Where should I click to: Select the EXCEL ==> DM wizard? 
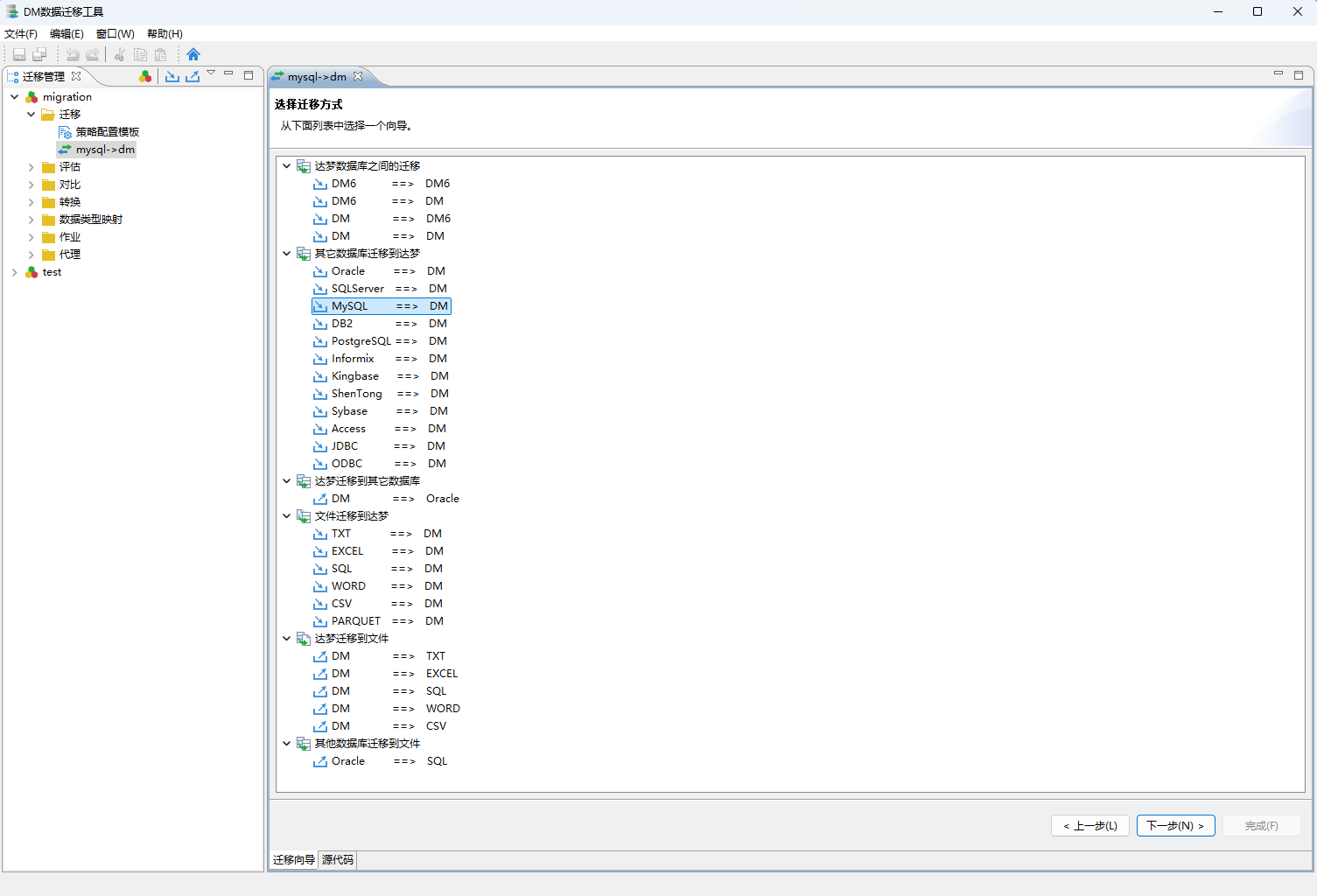pyautogui.click(x=379, y=551)
